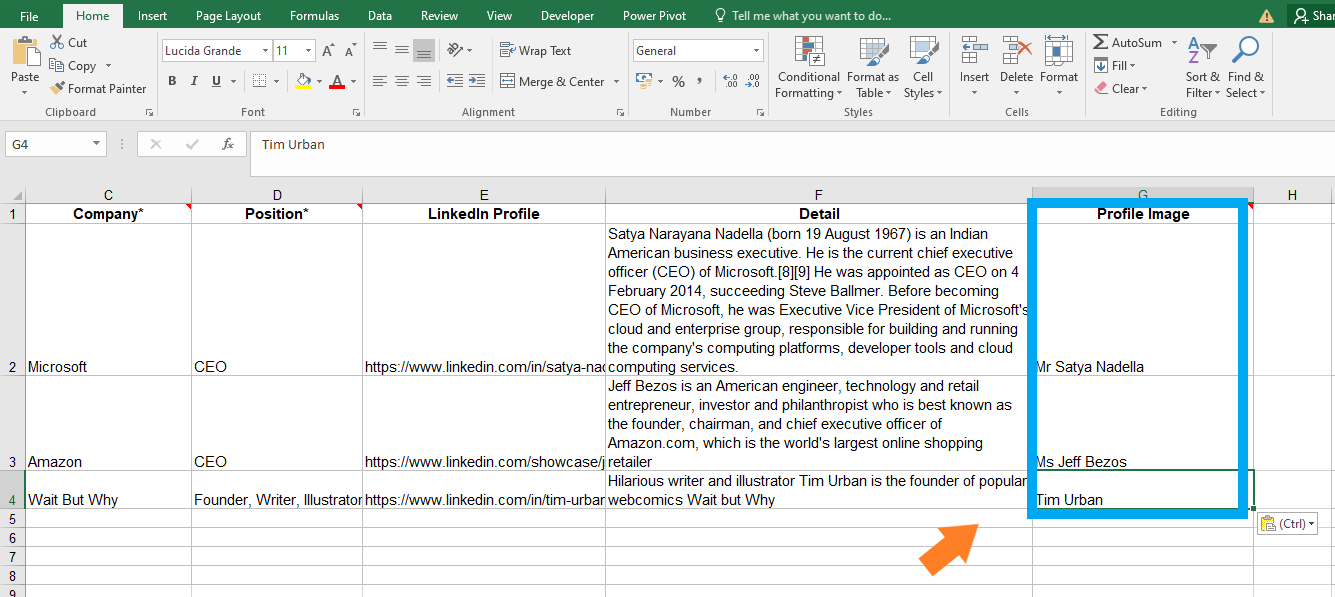Decrease font size with small A icon

tap(351, 50)
